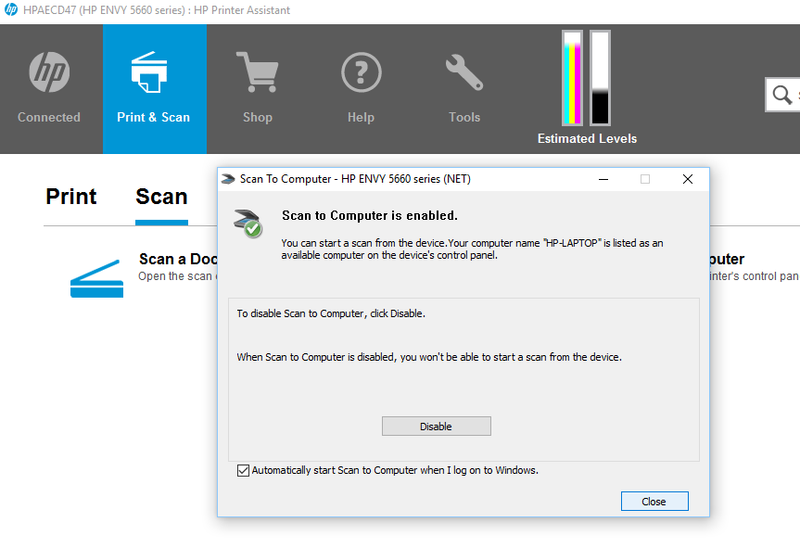
Task: Select 'To disable Scan to Computer, click Disable.' text
Action: click(x=331, y=314)
